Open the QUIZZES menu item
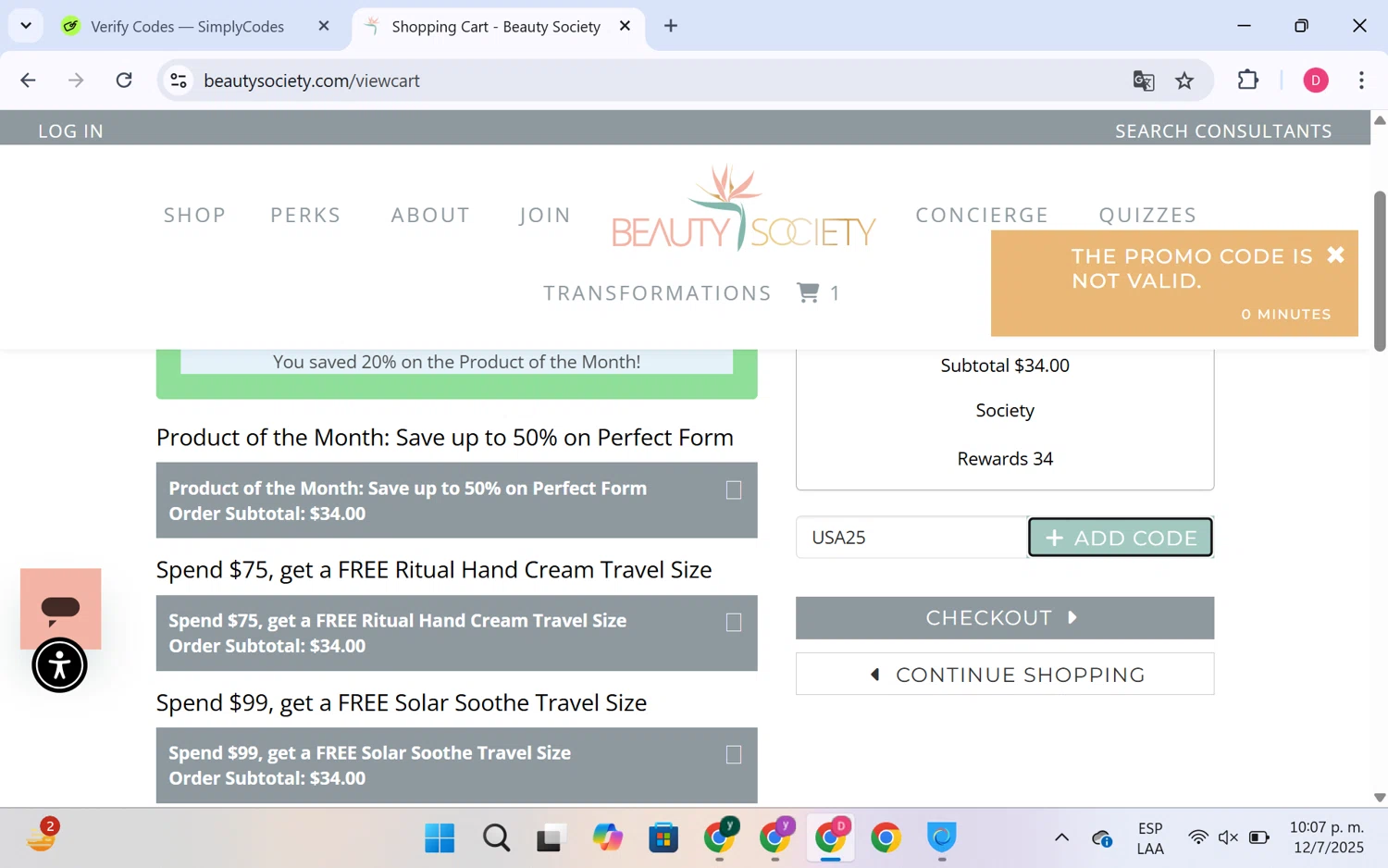 point(1147,215)
